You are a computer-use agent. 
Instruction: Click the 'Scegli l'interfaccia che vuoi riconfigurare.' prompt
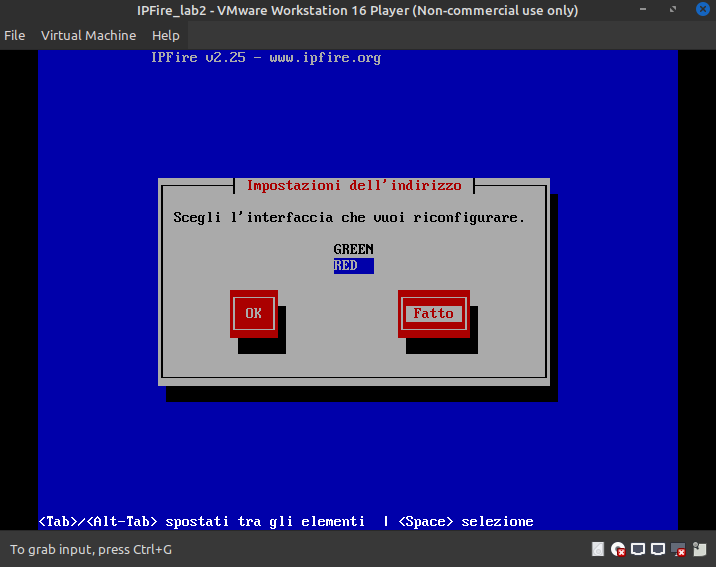pyautogui.click(x=349, y=218)
